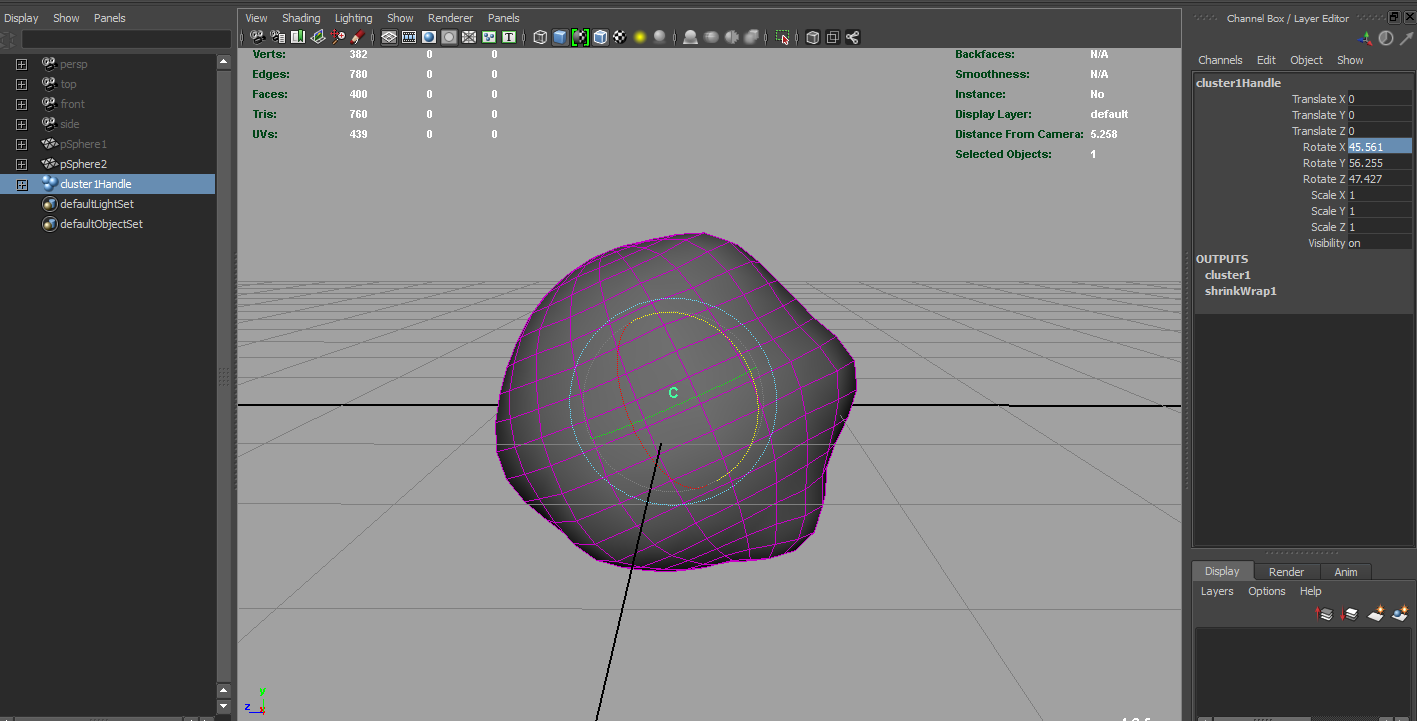
Task: Click the create layer from selected icon
Action: pos(1400,612)
